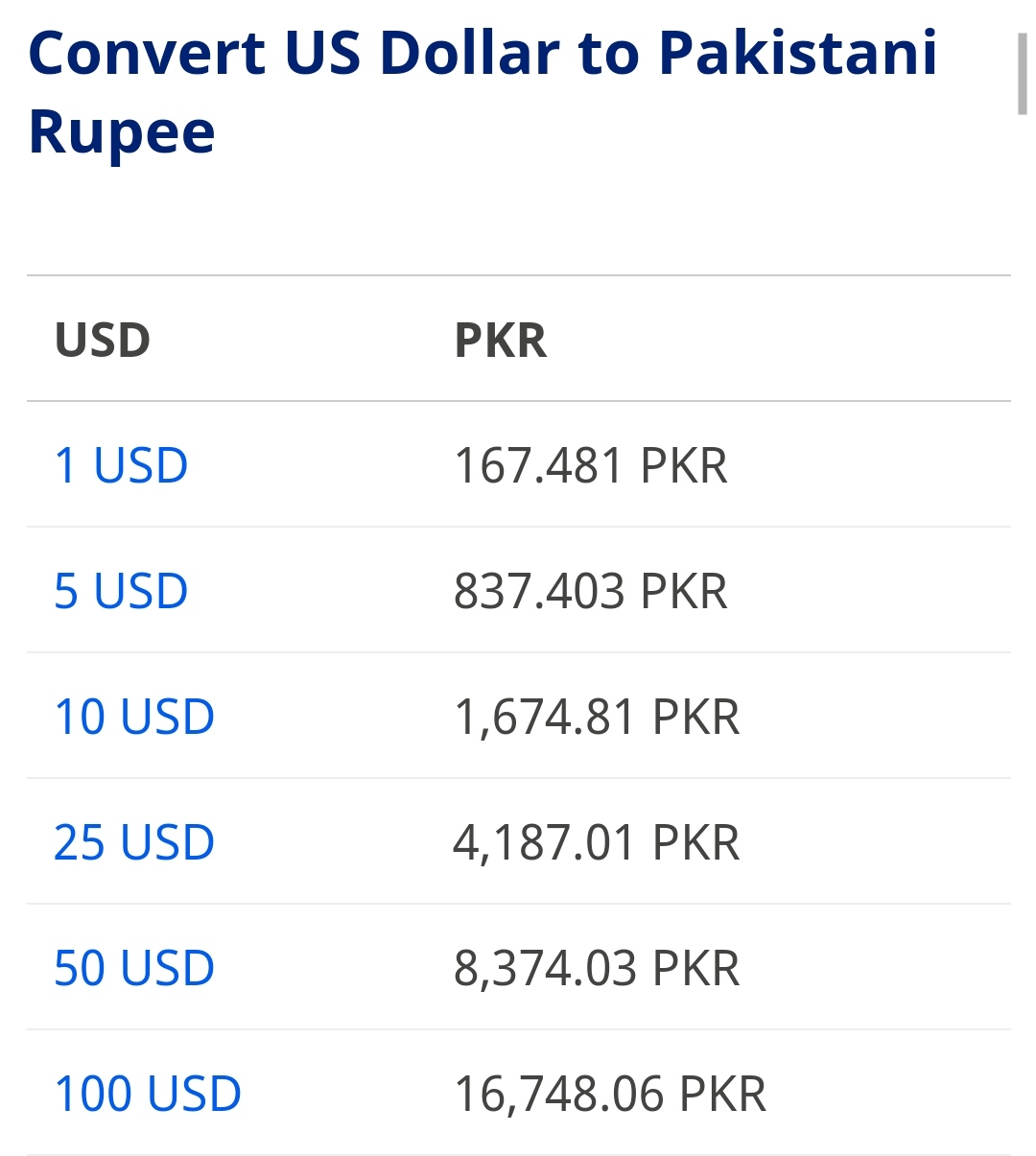Click the 167.481 PKR value
Viewport: 1036px width, 1156px height.
click(590, 466)
